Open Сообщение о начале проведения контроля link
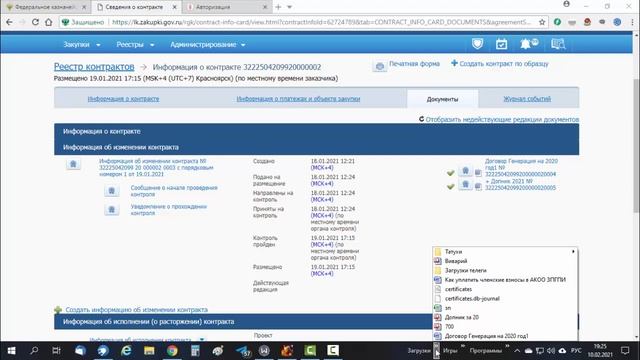640x360 pixels. (x=174, y=191)
